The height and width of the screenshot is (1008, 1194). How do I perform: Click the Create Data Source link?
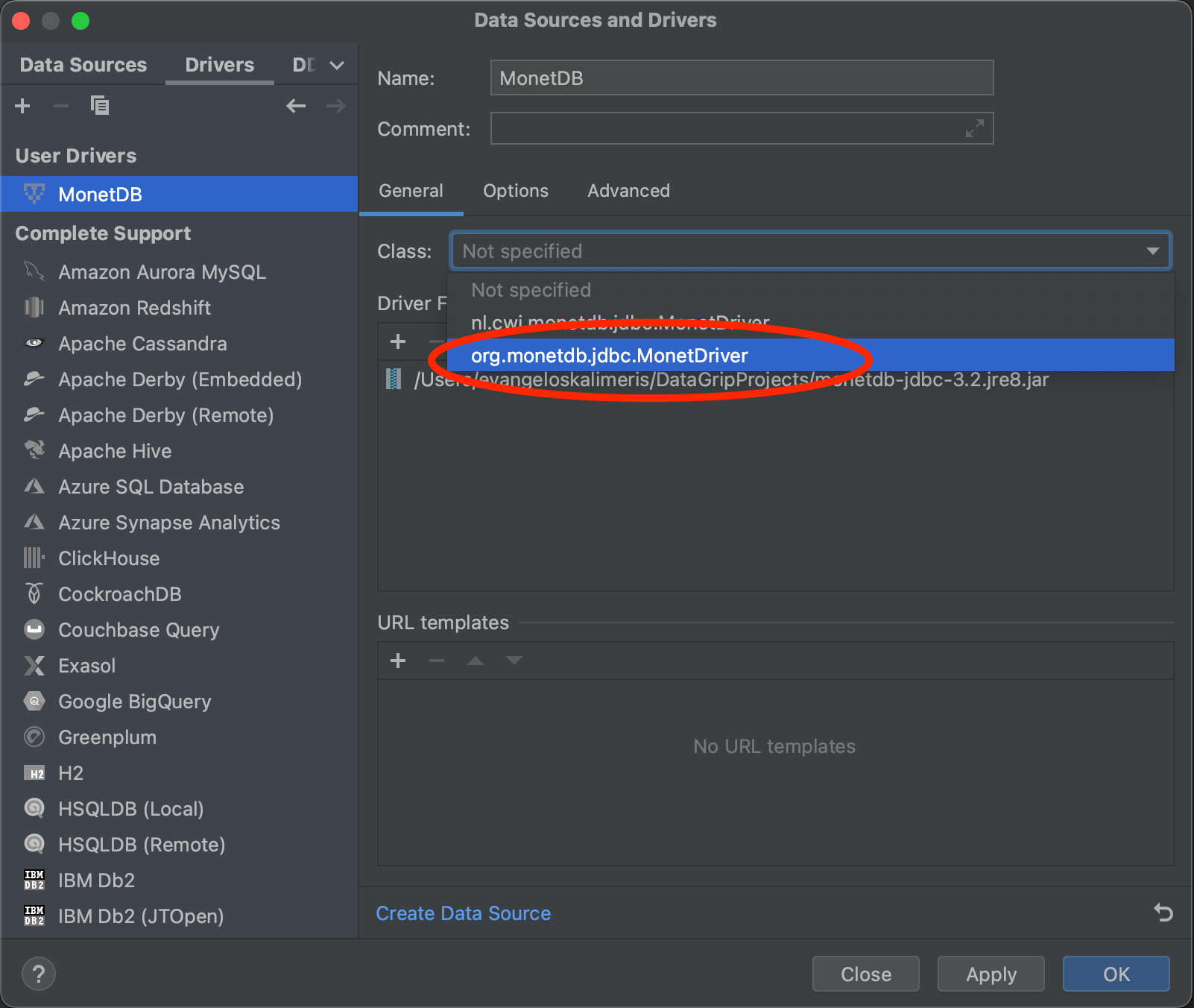(463, 913)
